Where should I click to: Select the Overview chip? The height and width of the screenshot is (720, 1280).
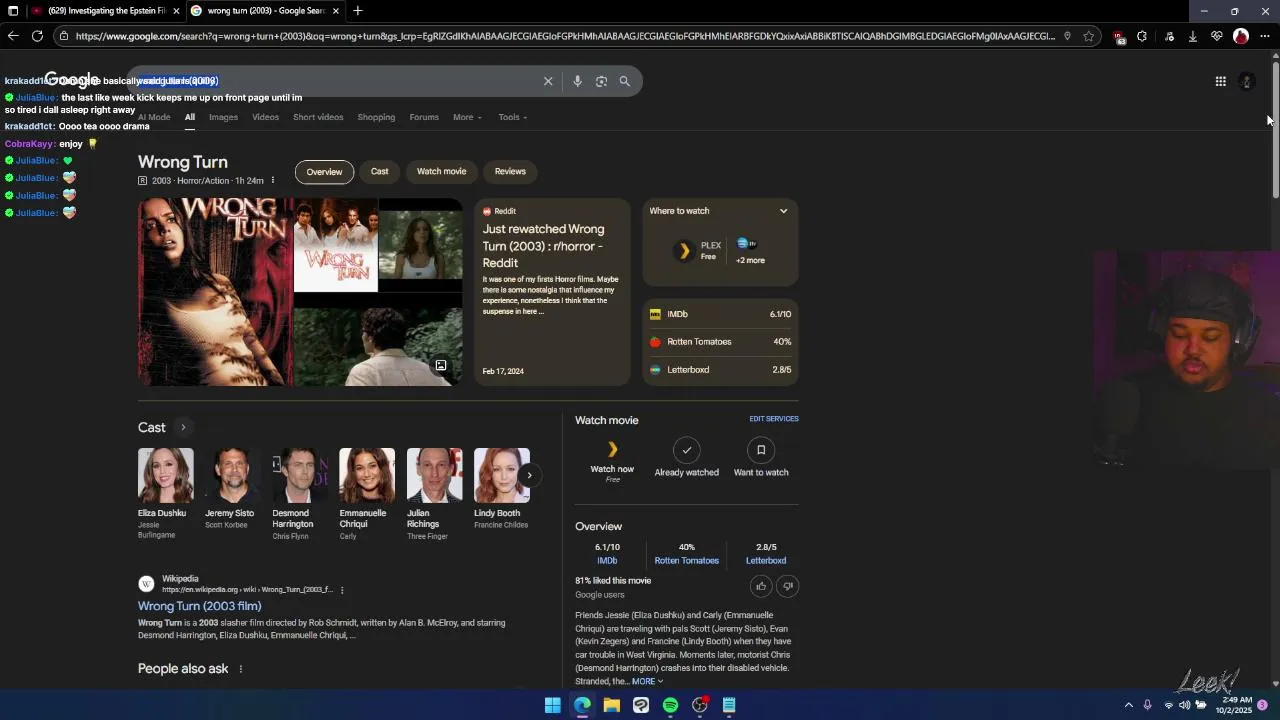tap(324, 172)
